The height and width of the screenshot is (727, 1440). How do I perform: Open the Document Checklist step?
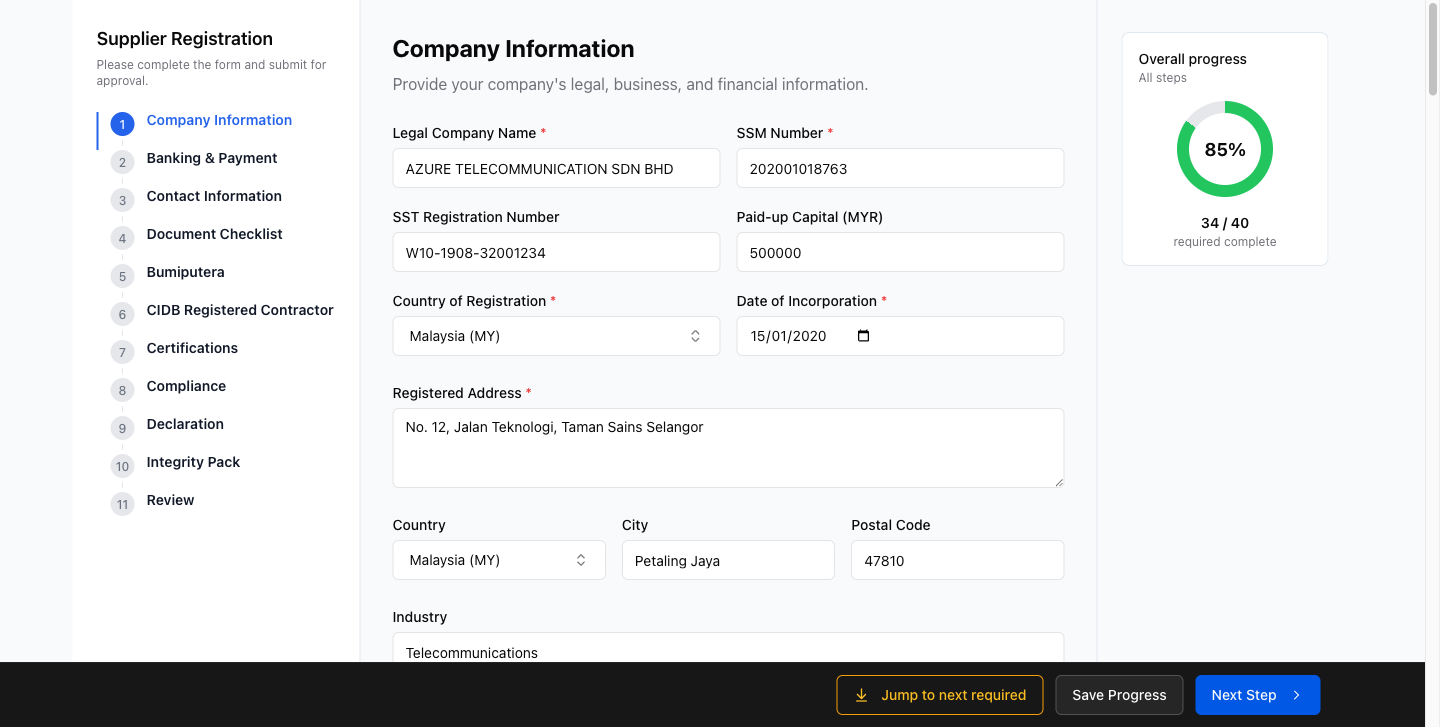tap(215, 234)
